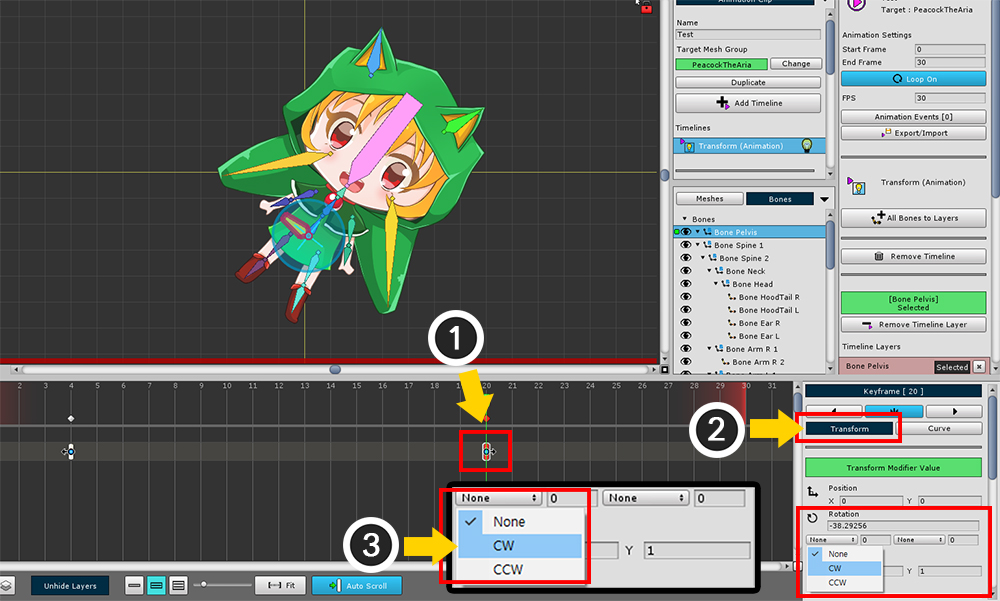Collapse the Bone Neck tree node
This screenshot has width=1000, height=601.
click(709, 271)
